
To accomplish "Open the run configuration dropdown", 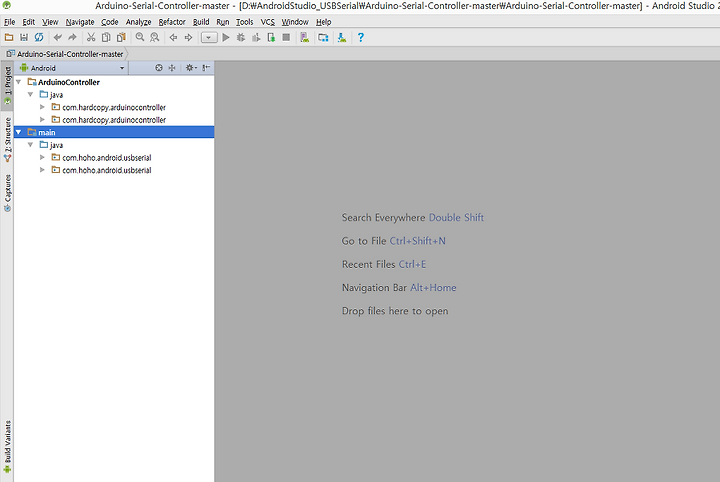I will pos(209,38).
